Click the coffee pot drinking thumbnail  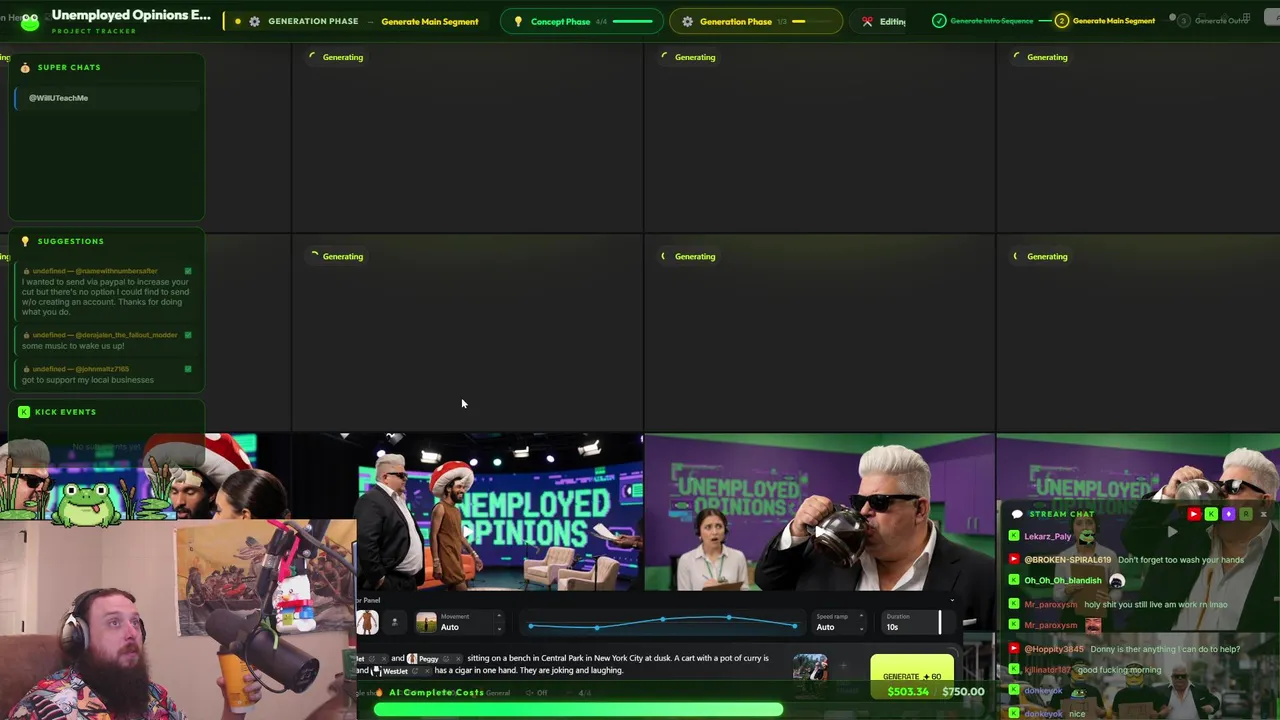click(x=819, y=512)
